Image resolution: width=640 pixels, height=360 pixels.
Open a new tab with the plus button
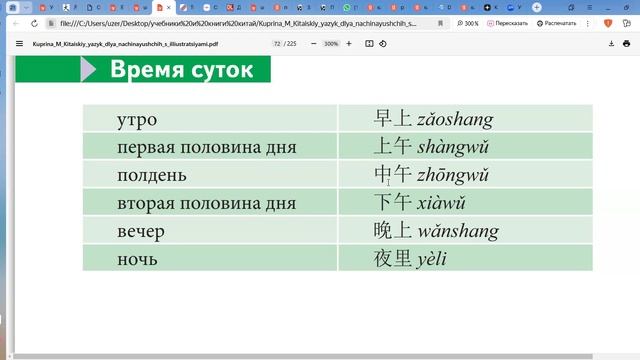point(537,7)
